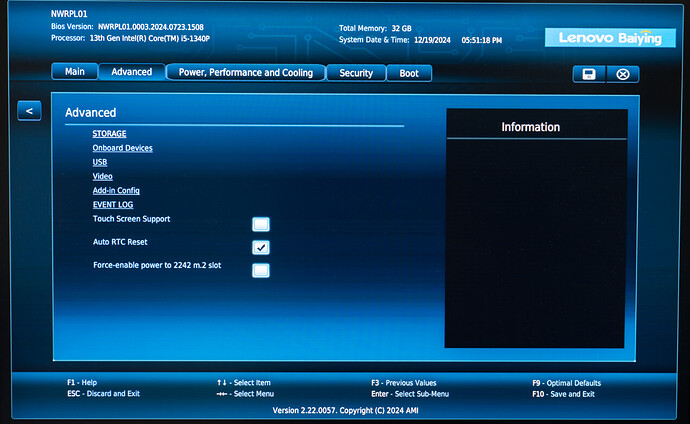Enable Touch Screen Support checkbox
This screenshot has width=690, height=424.
click(261, 224)
